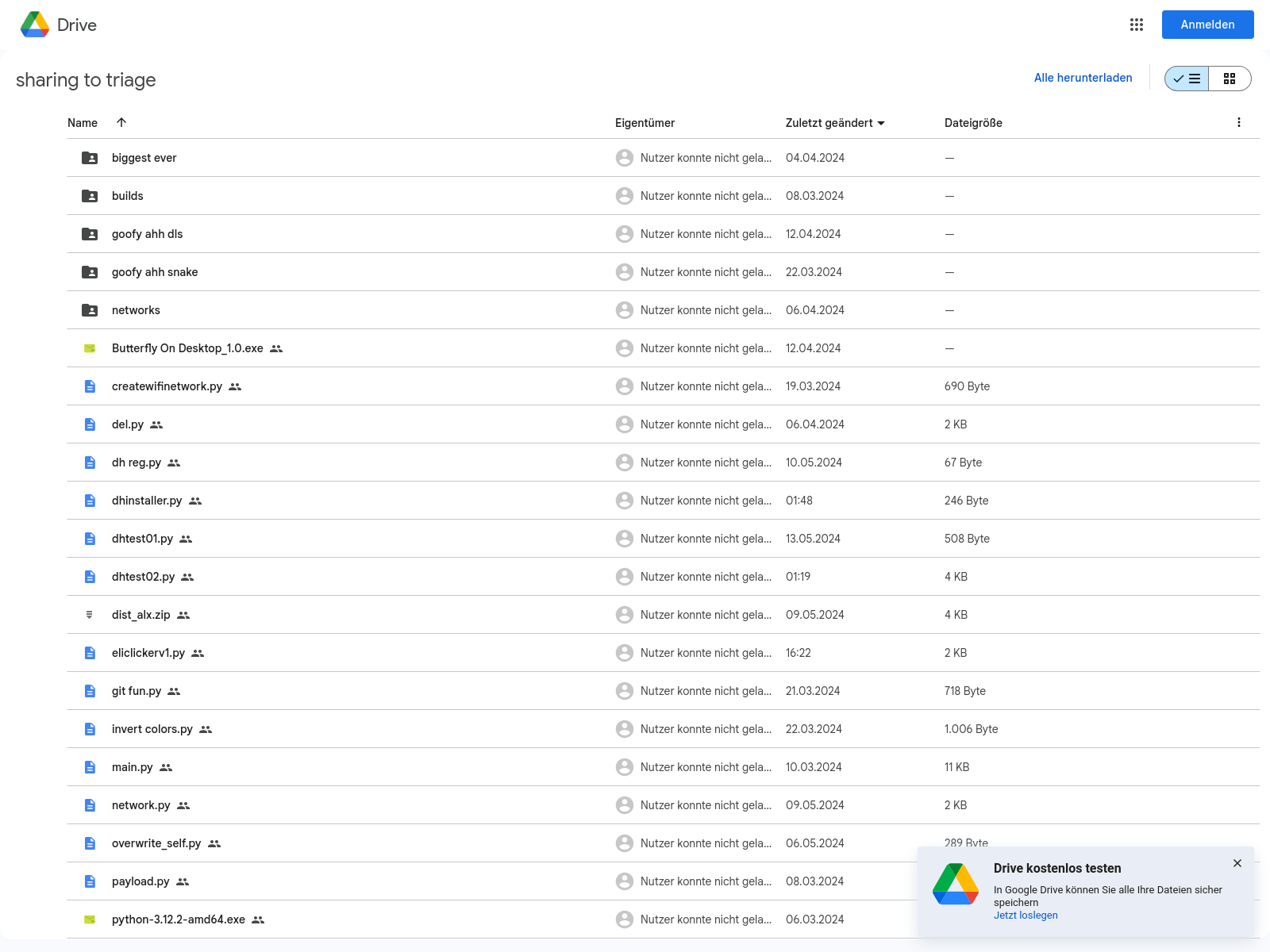
Task: Select the network.py file name
Action: (141, 805)
